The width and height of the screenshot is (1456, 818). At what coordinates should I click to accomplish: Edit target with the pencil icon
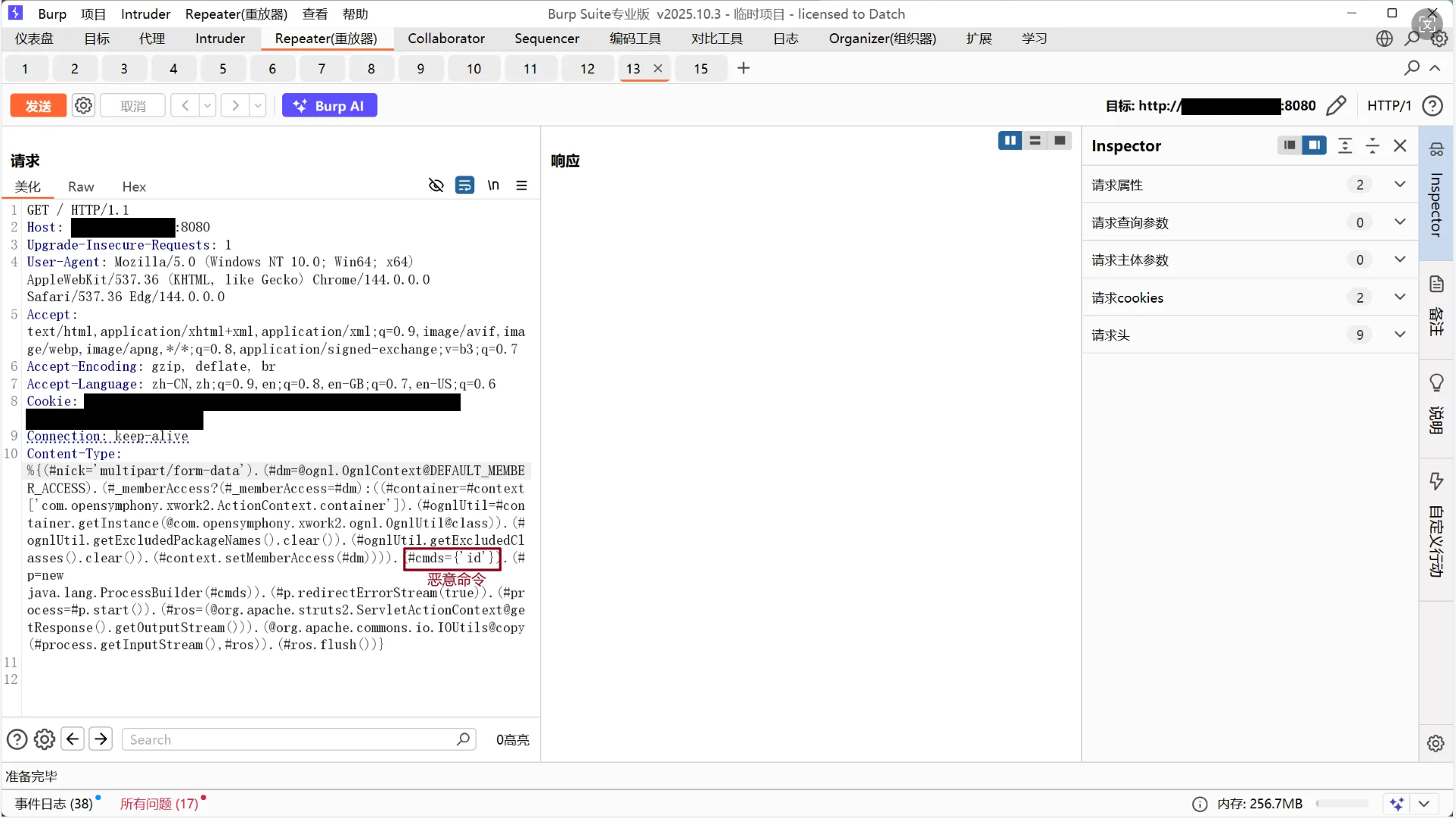1336,106
